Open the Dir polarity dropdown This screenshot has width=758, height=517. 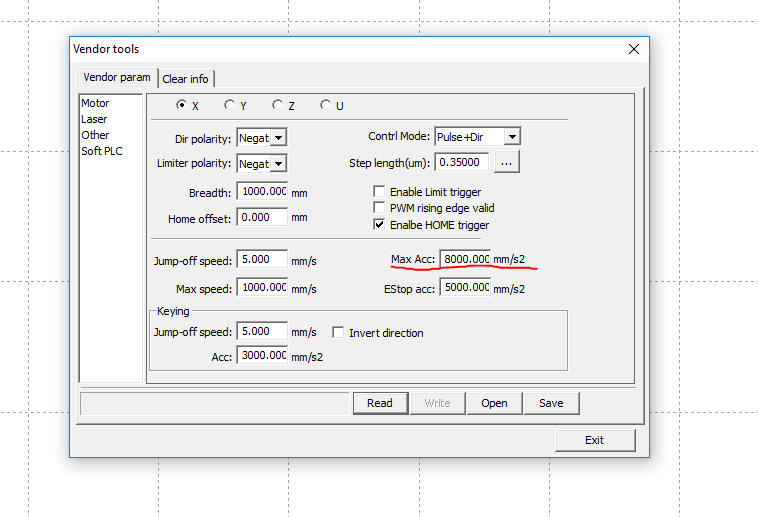(278, 137)
